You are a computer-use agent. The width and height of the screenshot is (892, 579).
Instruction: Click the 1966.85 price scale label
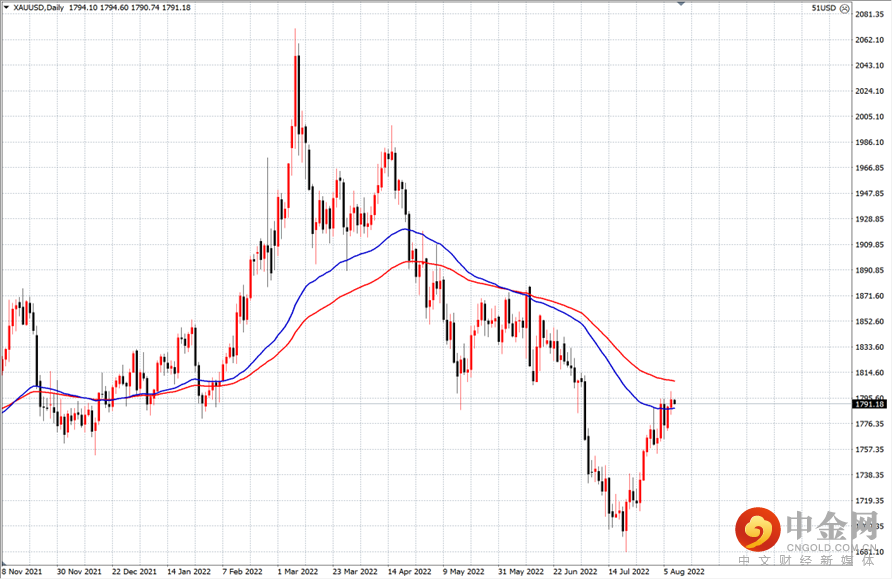(x=869, y=168)
